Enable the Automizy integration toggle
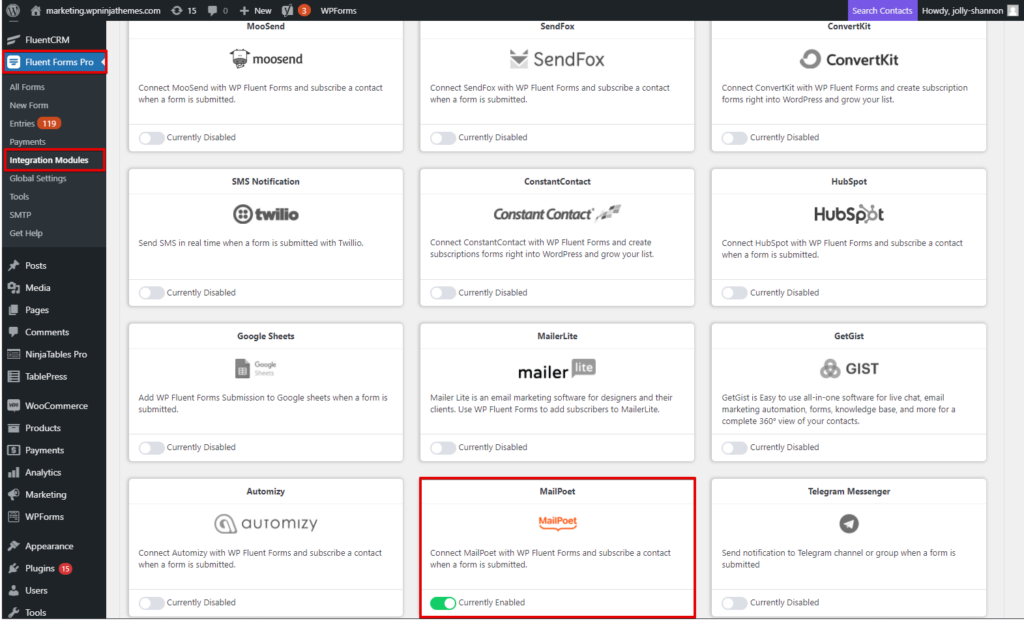This screenshot has height=621, width=1024. pyautogui.click(x=152, y=603)
